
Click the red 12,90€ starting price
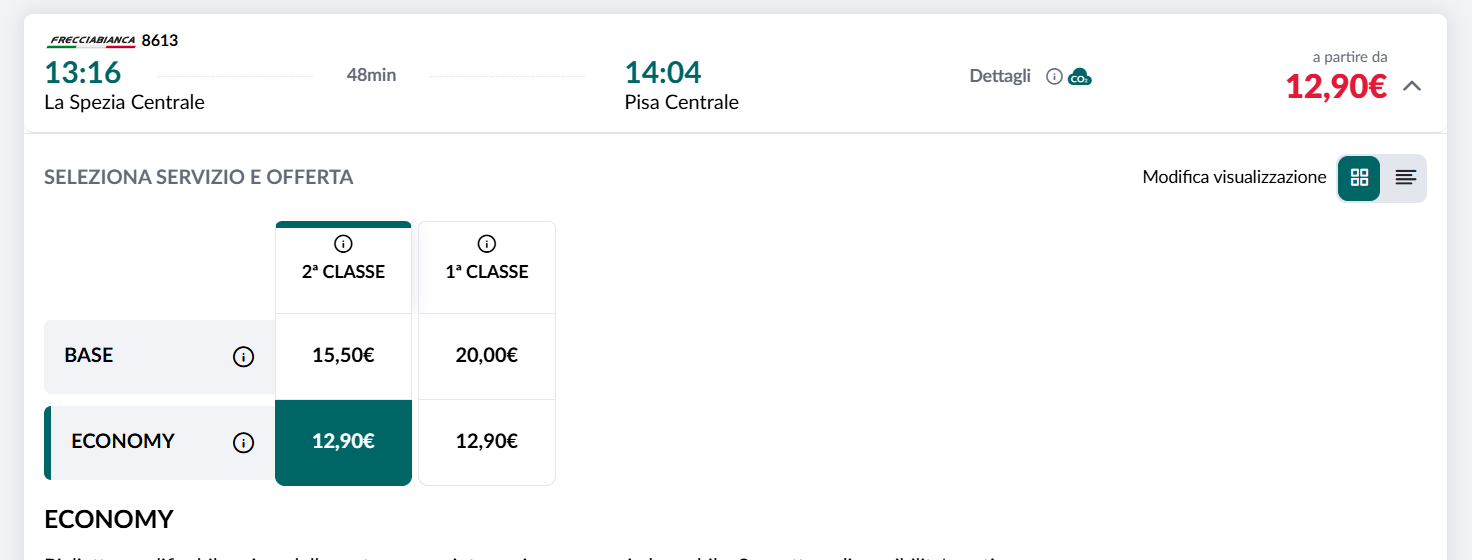1336,87
